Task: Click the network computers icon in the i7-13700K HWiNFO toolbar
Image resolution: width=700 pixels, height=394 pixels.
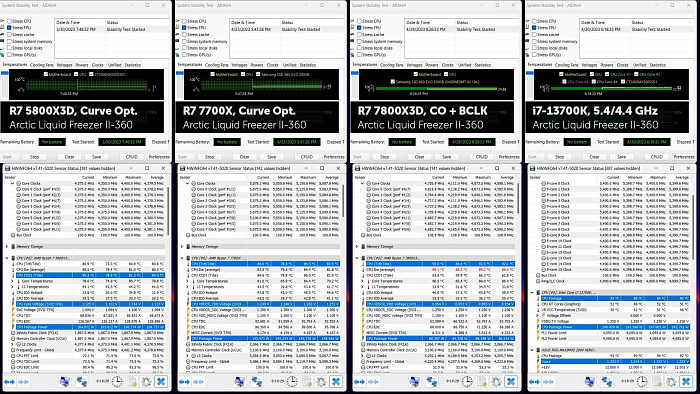Action: (607, 381)
